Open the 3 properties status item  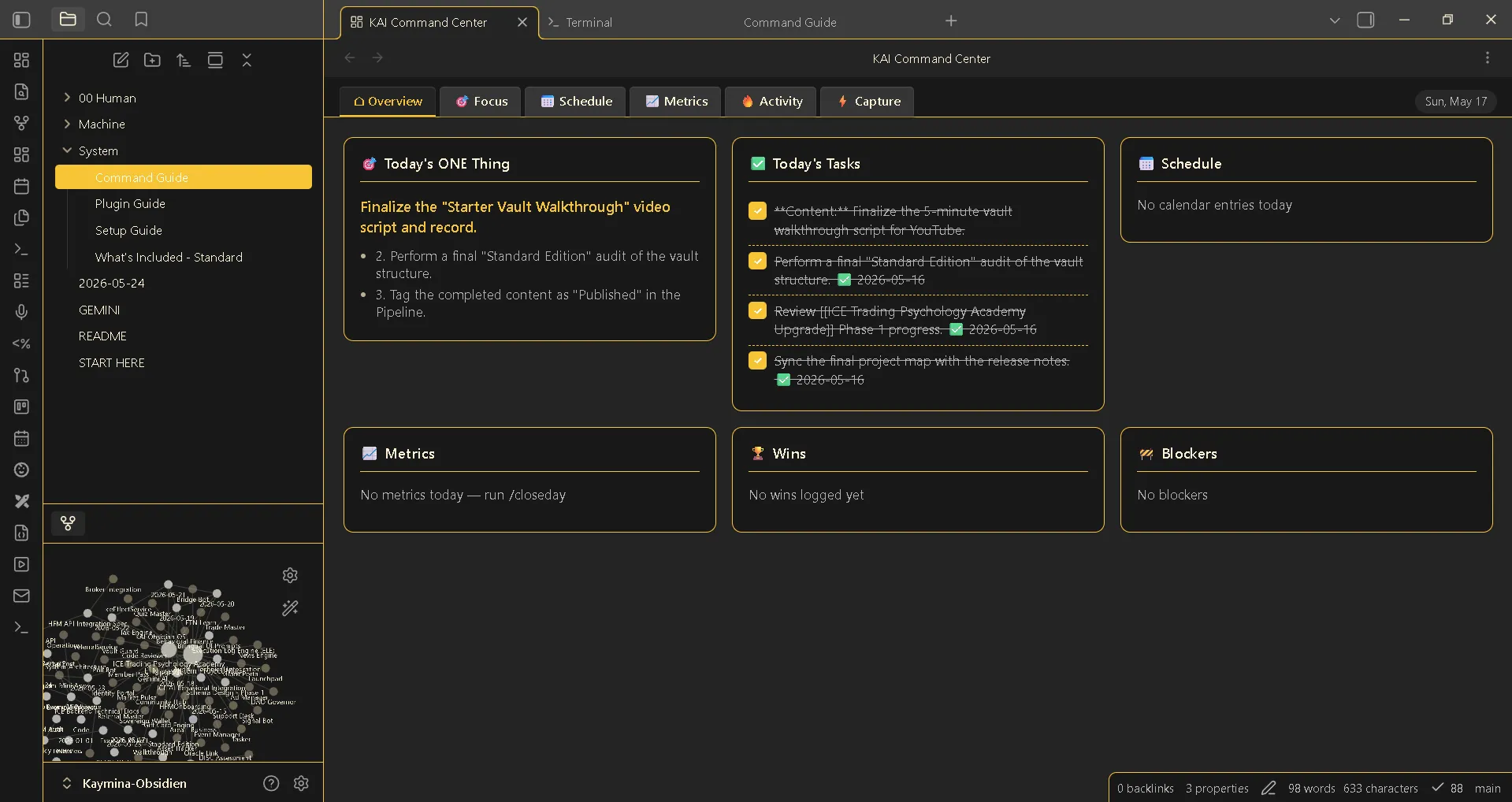[1217, 789]
